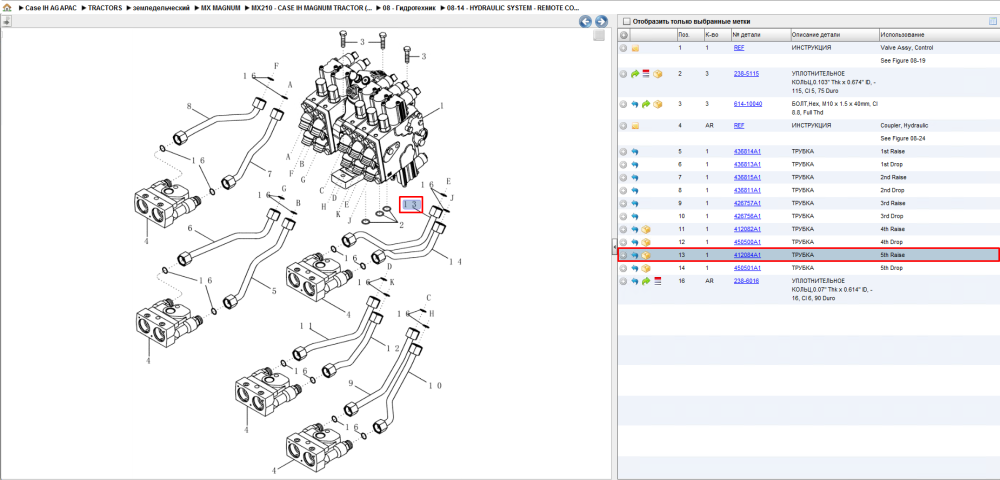
Task: Click green arrow icon in 238-6016 row
Action: (646, 281)
